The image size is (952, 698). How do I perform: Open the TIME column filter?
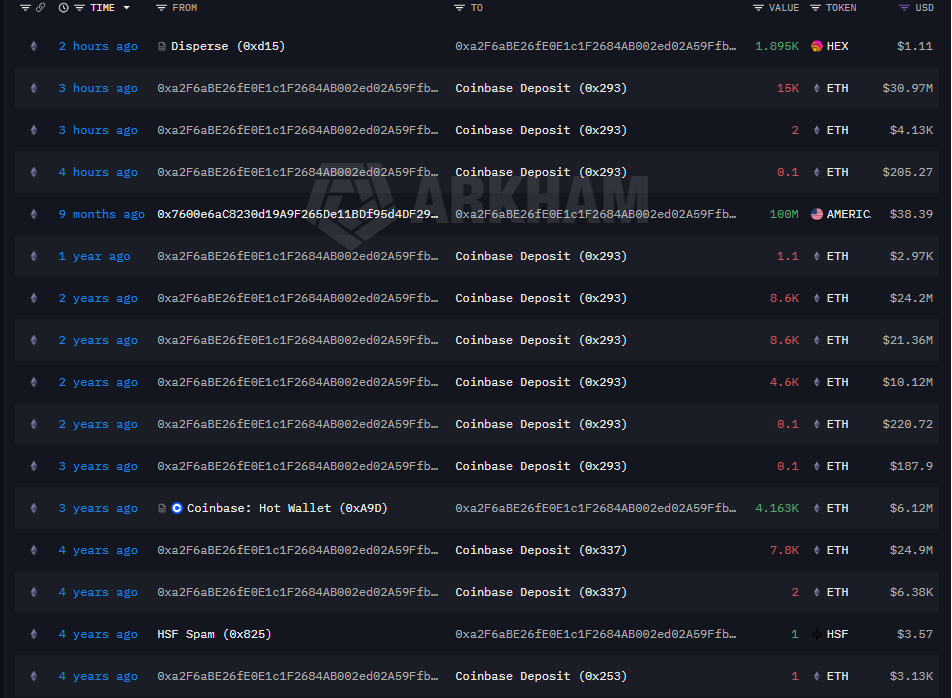[80, 8]
